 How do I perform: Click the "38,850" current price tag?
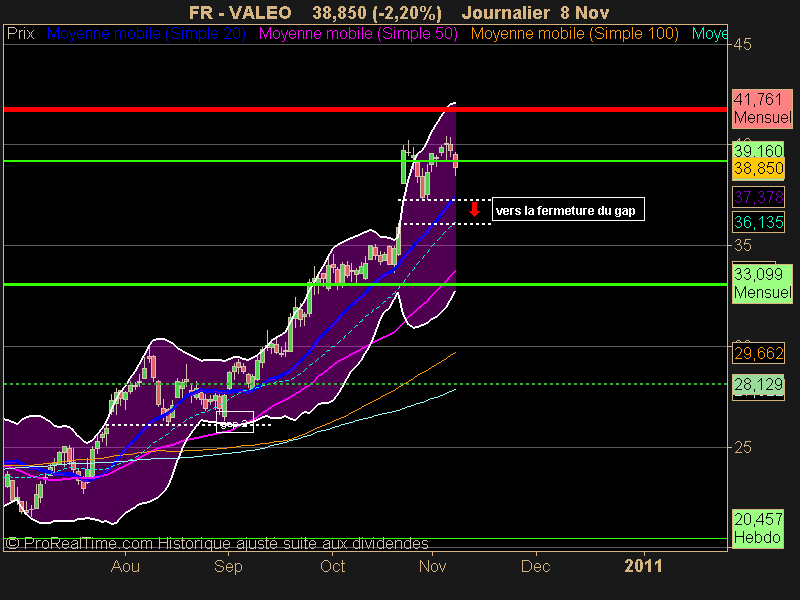[758, 168]
